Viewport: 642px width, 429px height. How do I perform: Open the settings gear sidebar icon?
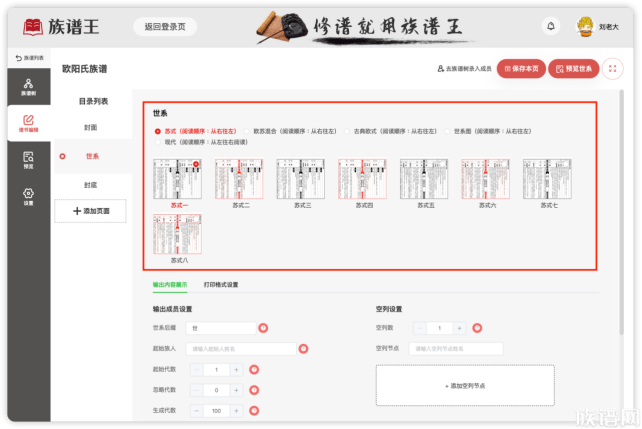[x=29, y=196]
